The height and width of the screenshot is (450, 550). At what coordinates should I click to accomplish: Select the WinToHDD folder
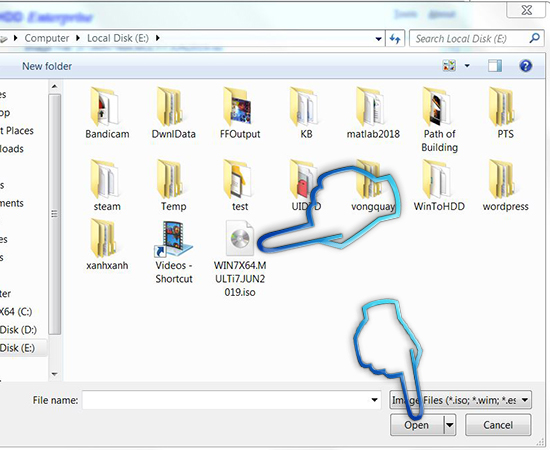[439, 185]
